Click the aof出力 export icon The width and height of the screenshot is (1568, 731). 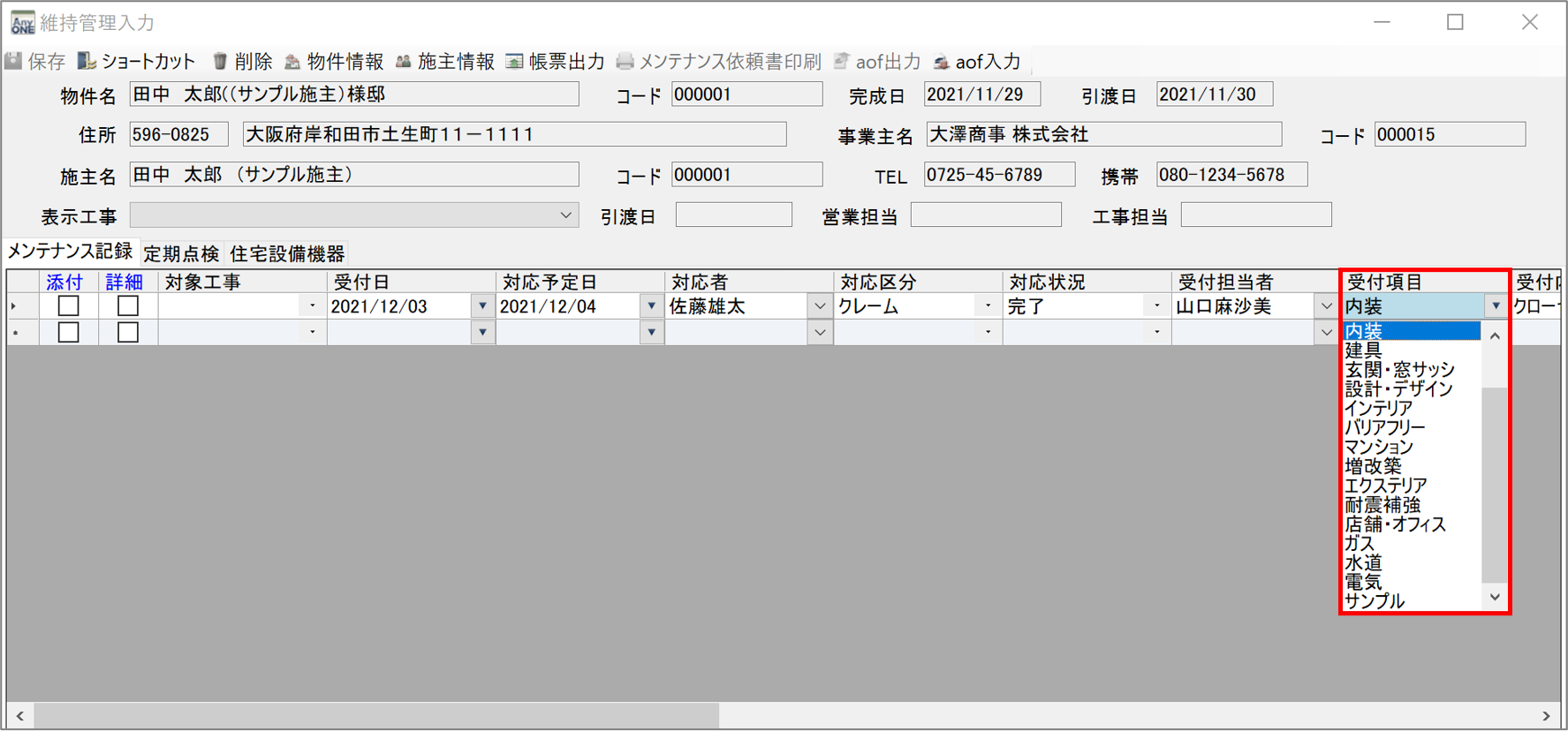[842, 61]
